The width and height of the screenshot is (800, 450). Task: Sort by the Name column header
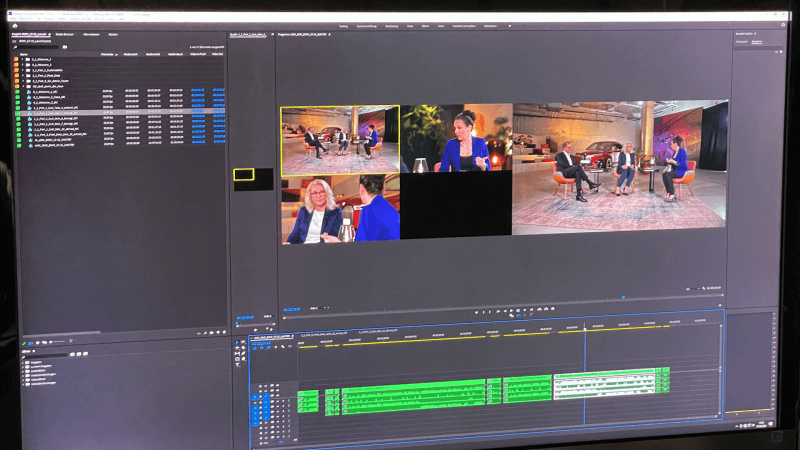25,54
